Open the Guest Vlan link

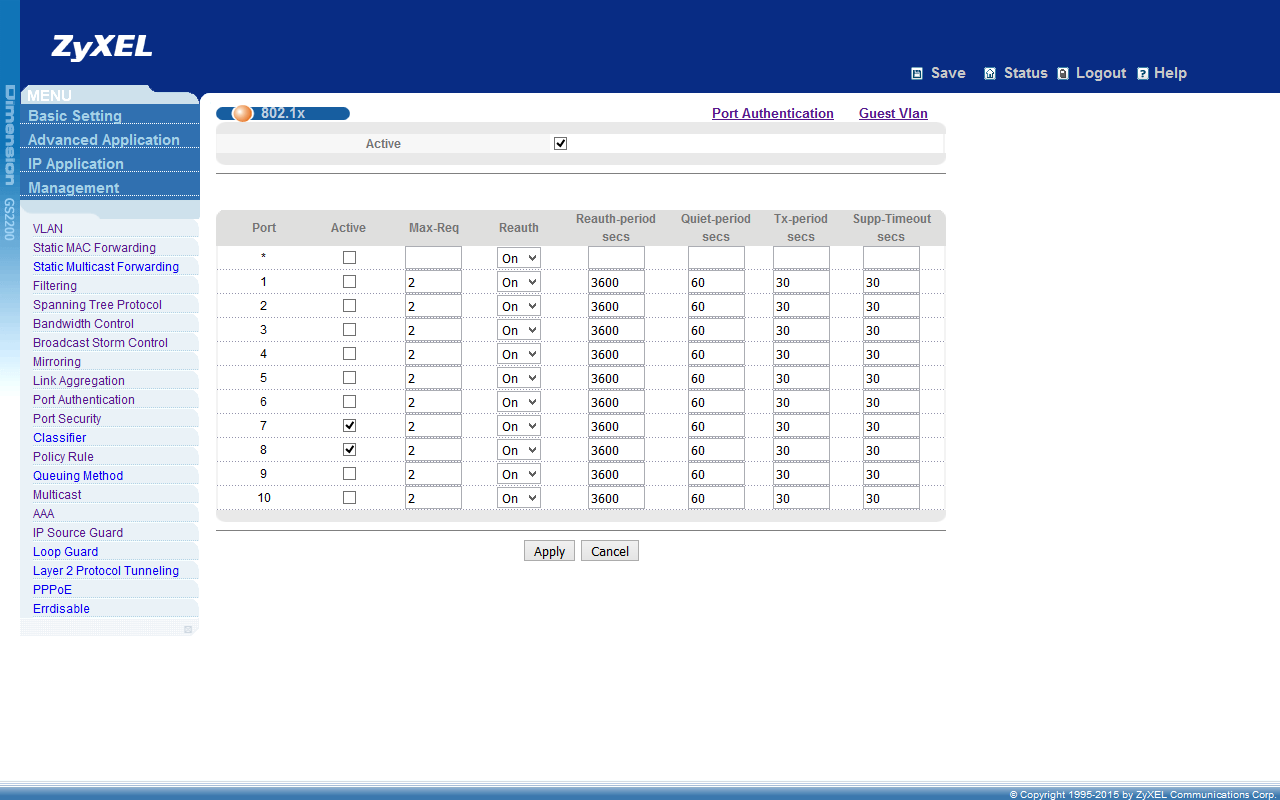[x=893, y=114]
